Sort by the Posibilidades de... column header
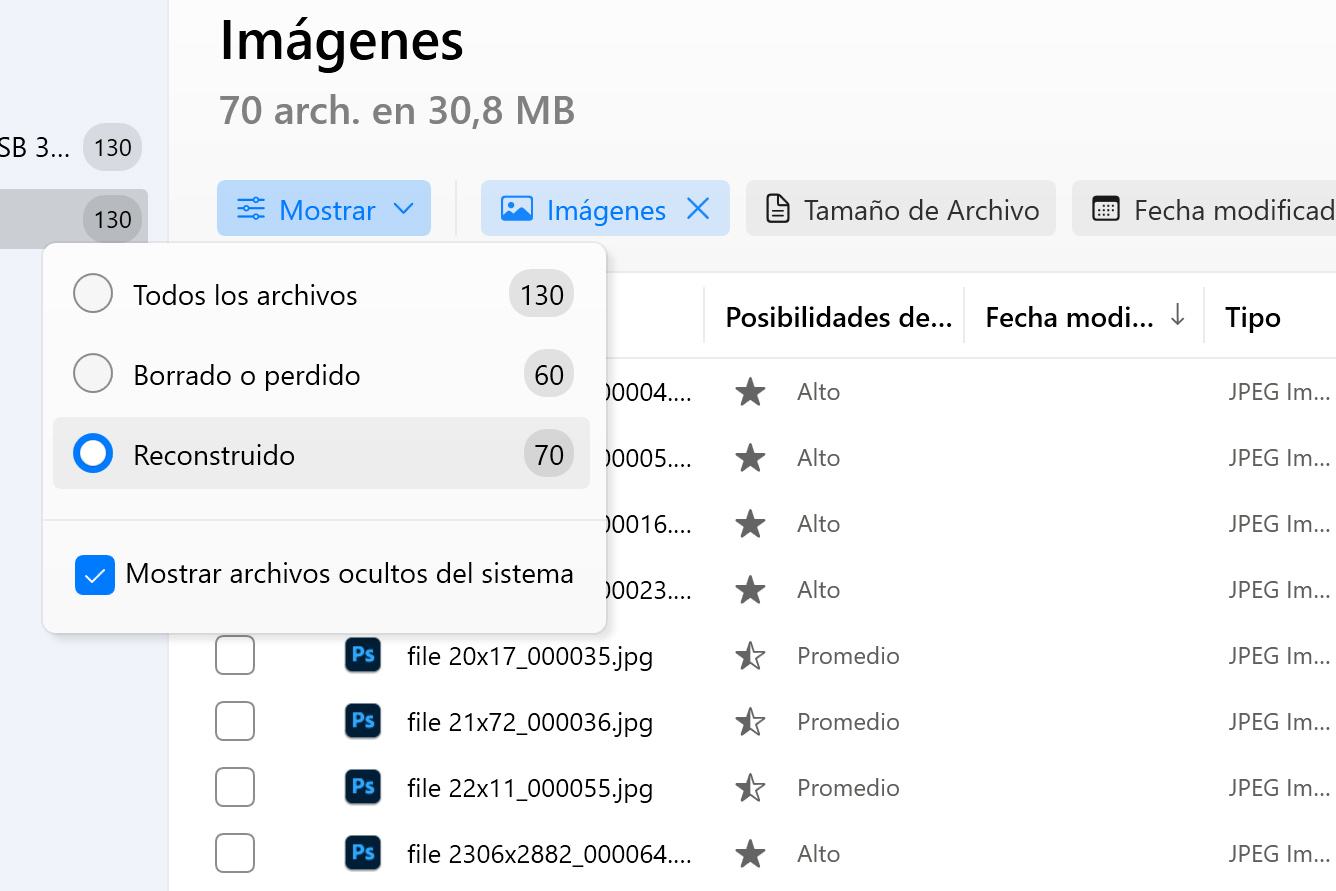This screenshot has height=891, width=1336. click(838, 317)
